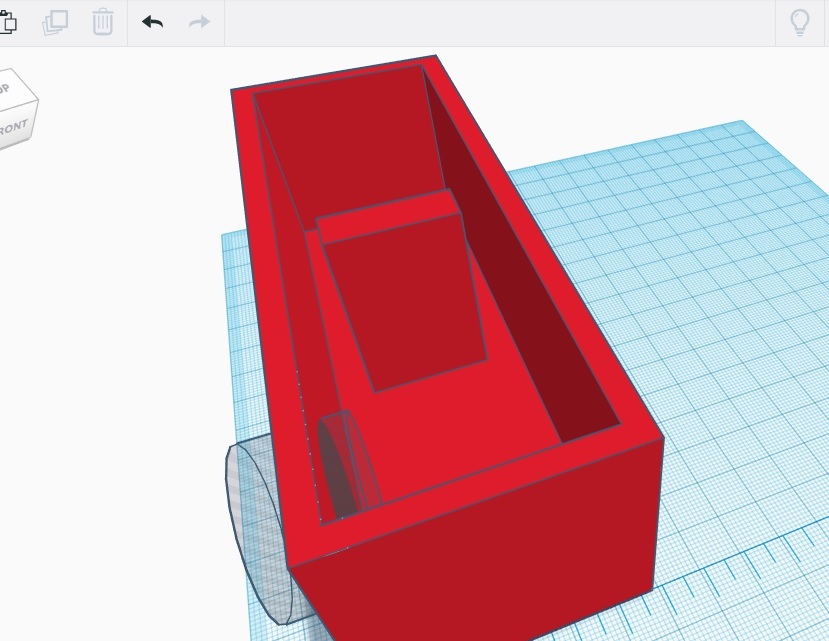
Task: Click the ViewCube edge between TOP and FRONT
Action: pyautogui.click(x=15, y=108)
